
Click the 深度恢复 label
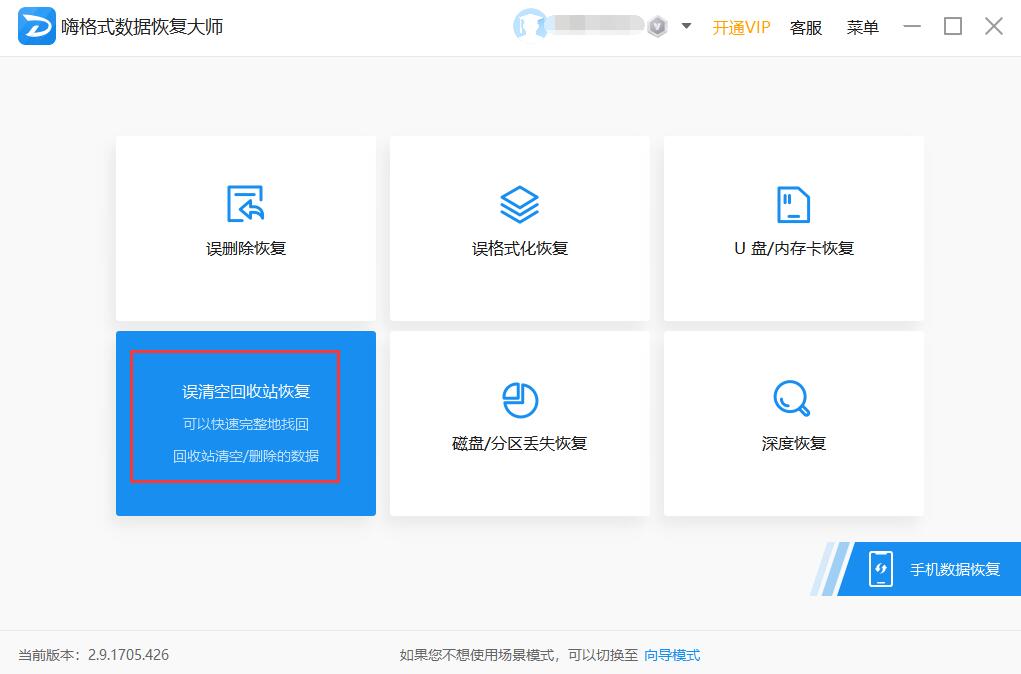pyautogui.click(x=794, y=443)
